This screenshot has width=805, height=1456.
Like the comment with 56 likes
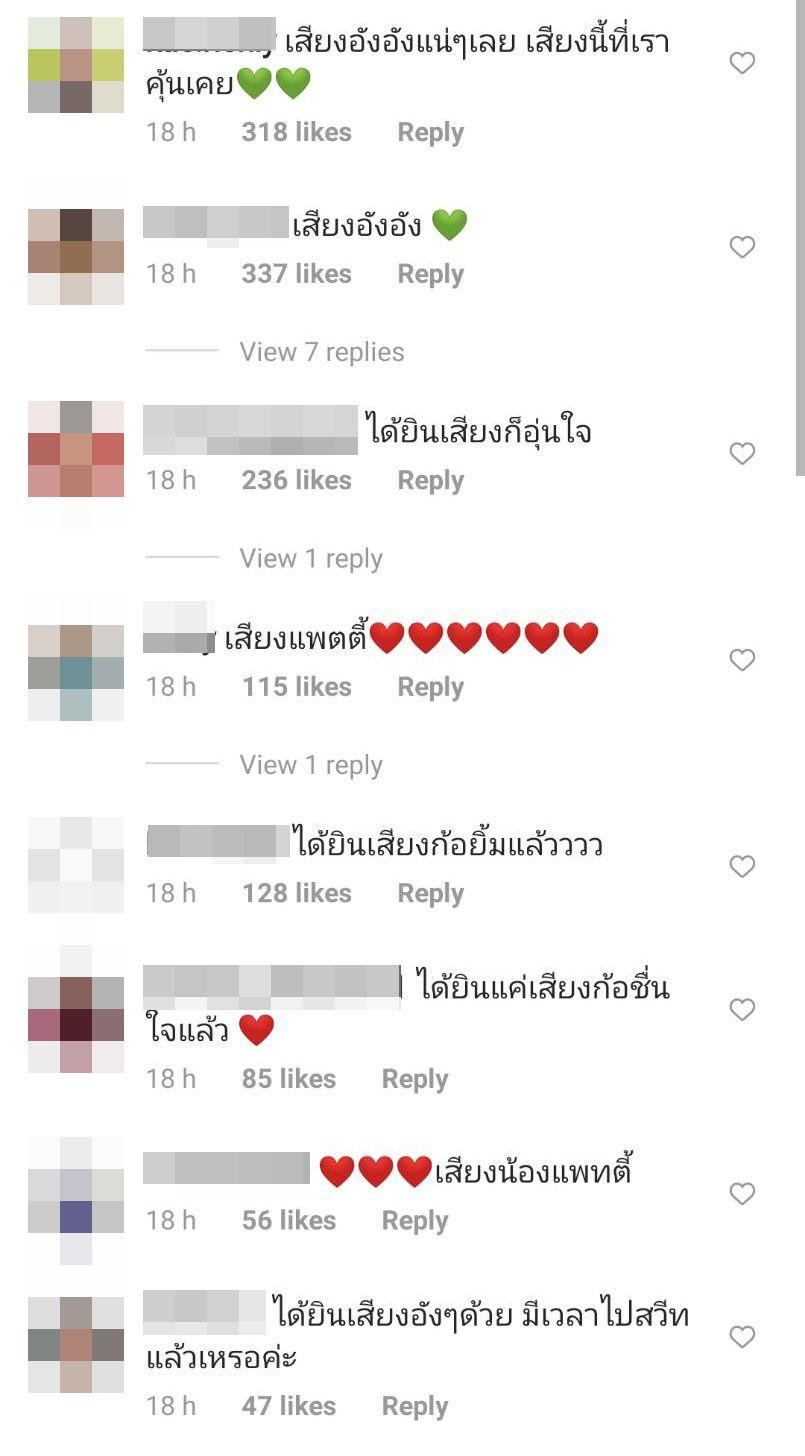(741, 1194)
